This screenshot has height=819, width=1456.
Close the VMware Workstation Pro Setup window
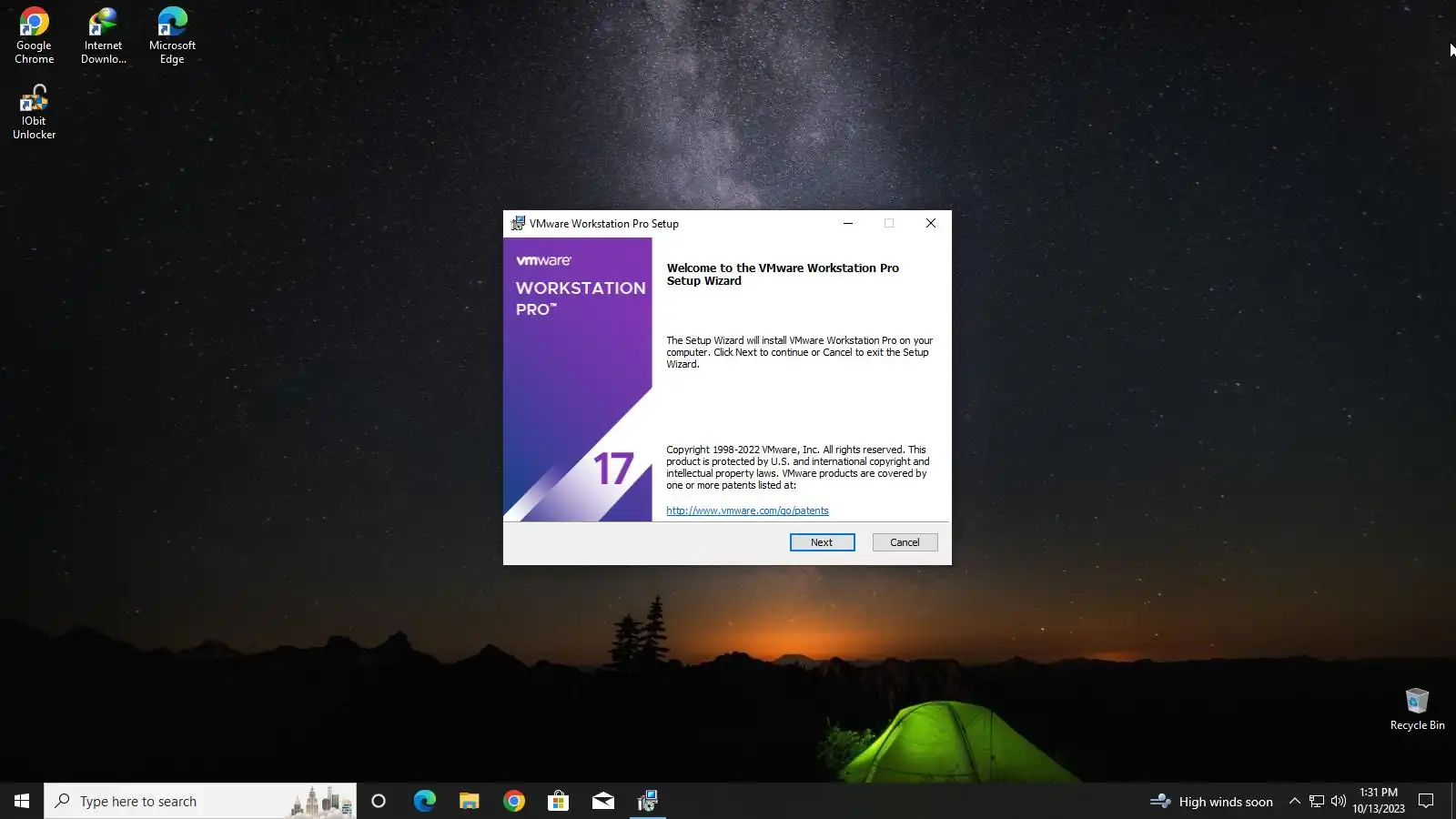[x=930, y=223]
